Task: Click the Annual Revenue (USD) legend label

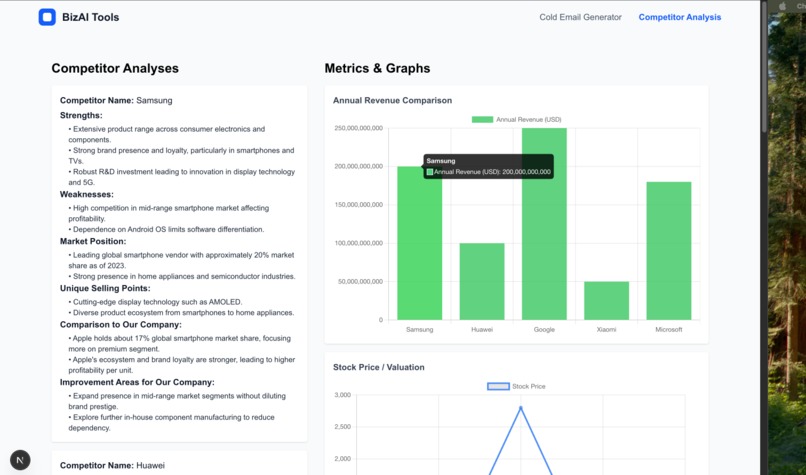Action: point(528,119)
